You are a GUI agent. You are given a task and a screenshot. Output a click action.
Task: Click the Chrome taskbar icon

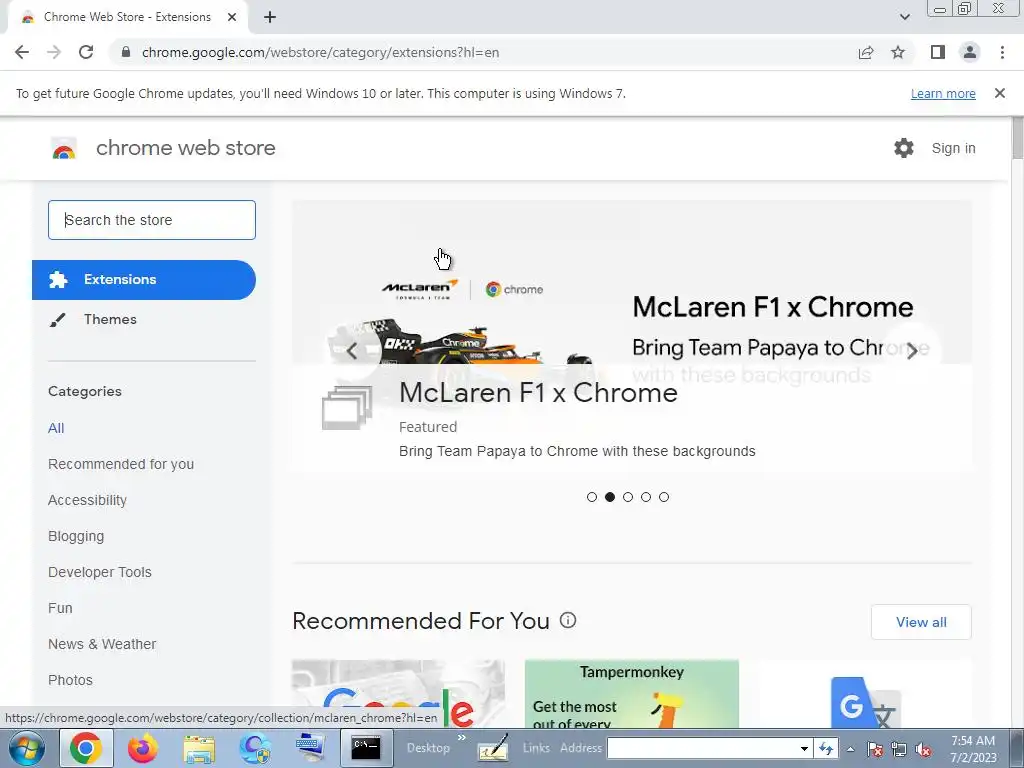click(x=86, y=748)
